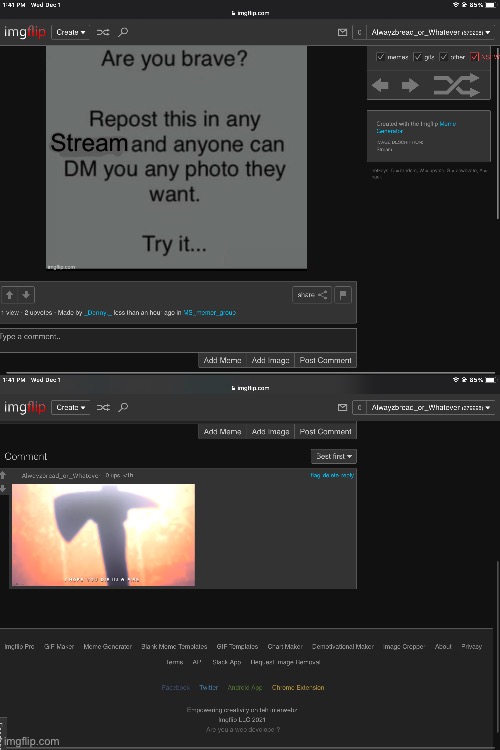Open the Imgflip Pro footer link
This screenshot has width=500, height=750.
click(x=19, y=646)
